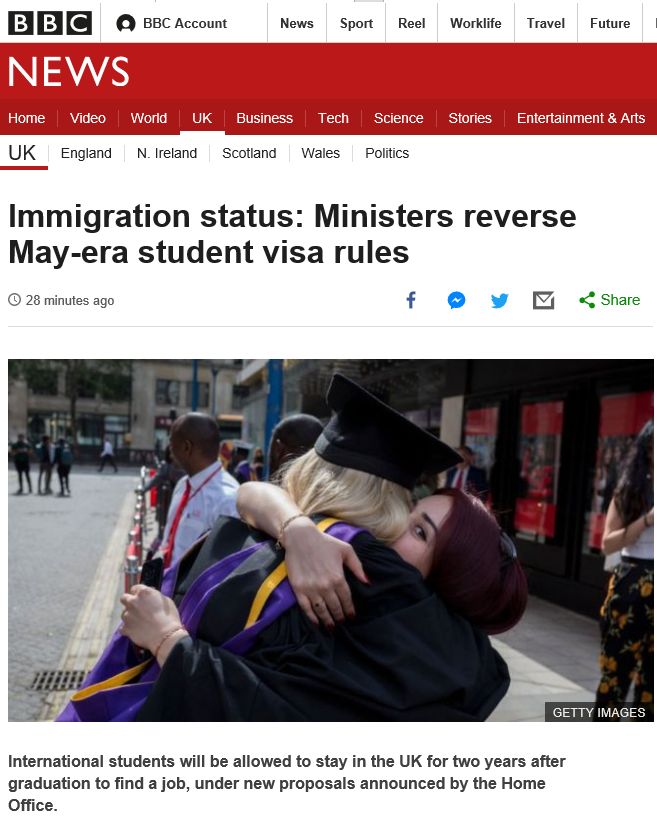657x824 pixels.
Task: Open BBC Account sign-in icon
Action: click(126, 24)
